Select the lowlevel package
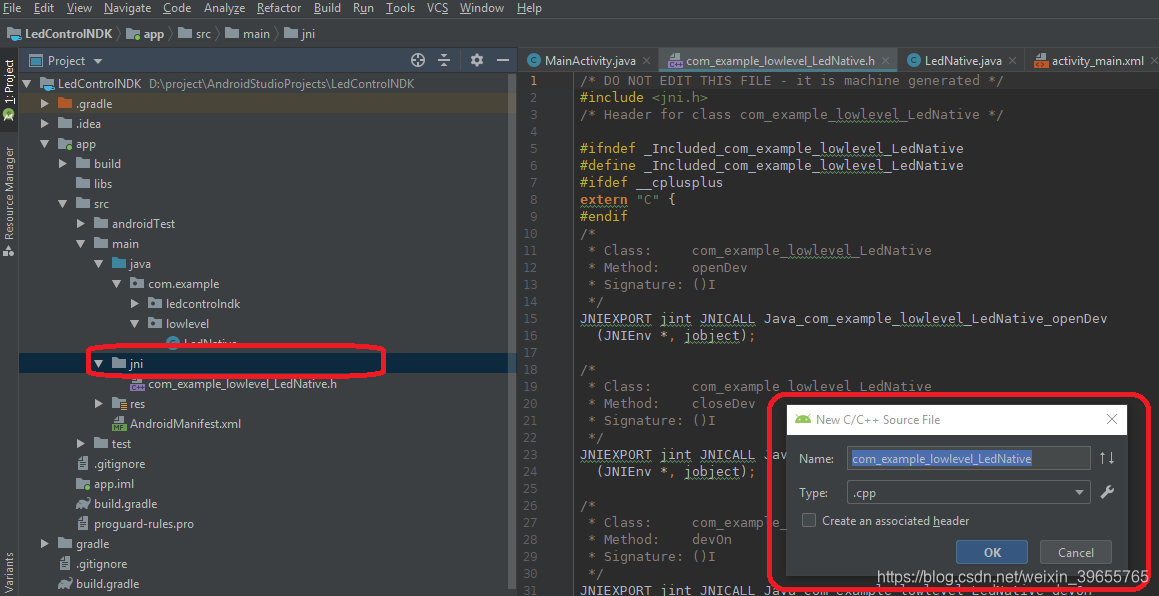Viewport: 1159px width, 596px height. [187, 323]
